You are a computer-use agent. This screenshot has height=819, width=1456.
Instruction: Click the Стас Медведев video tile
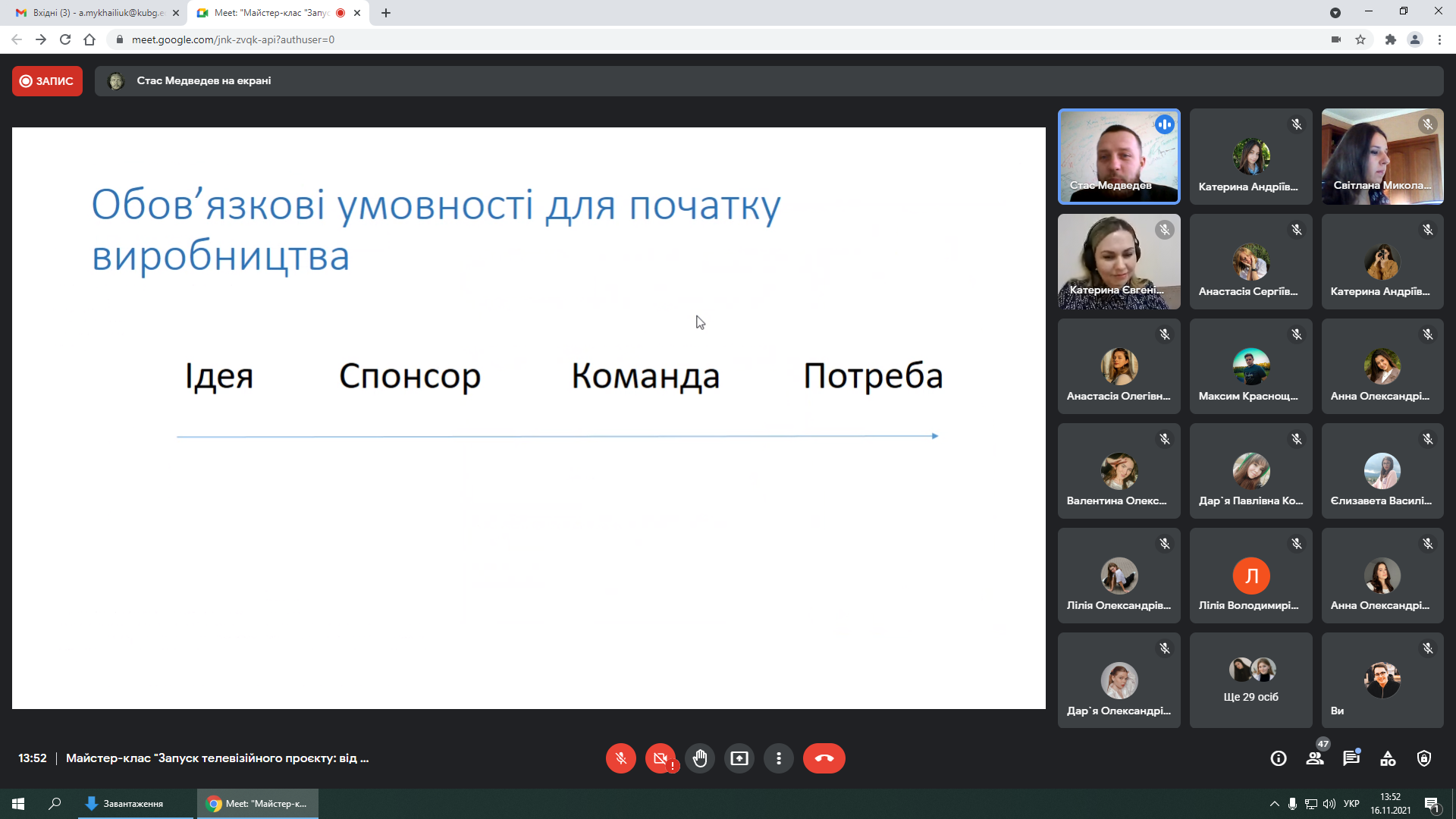[1119, 156]
